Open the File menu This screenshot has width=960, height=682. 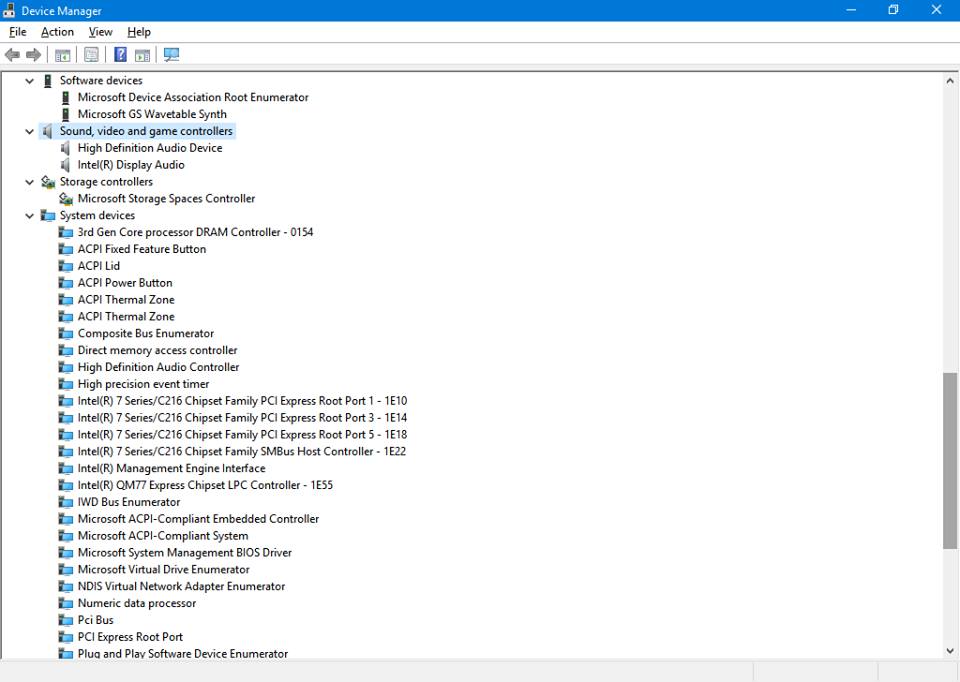(18, 32)
